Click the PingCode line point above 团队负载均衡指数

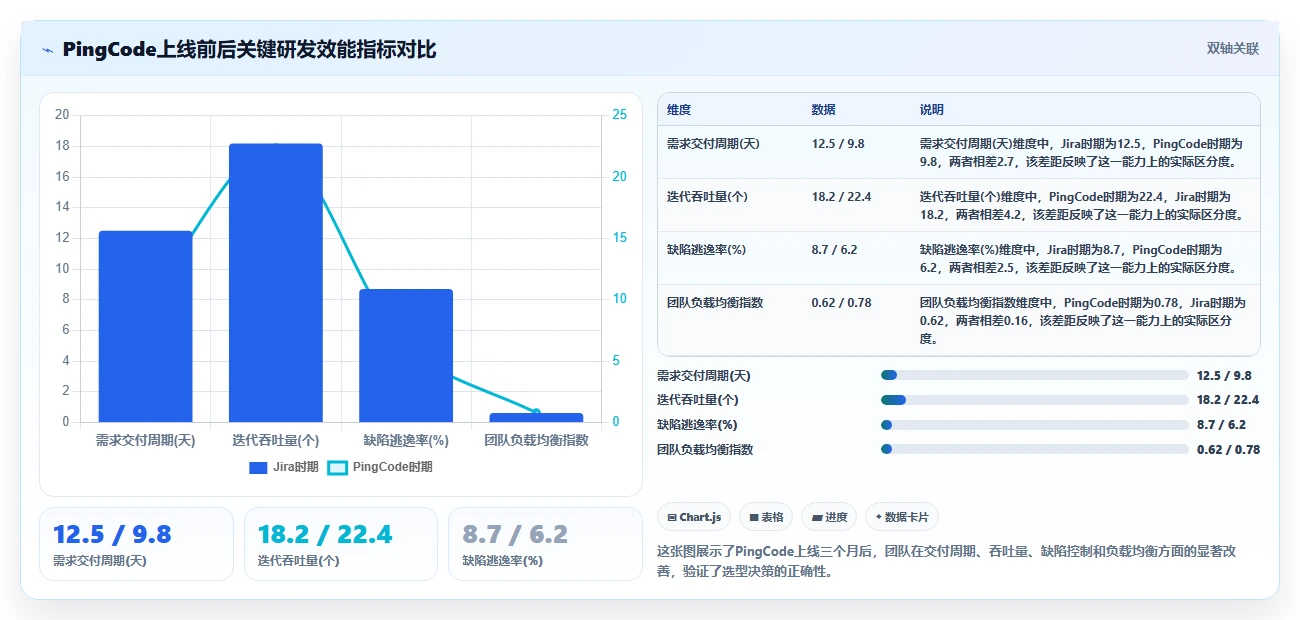pos(536,412)
